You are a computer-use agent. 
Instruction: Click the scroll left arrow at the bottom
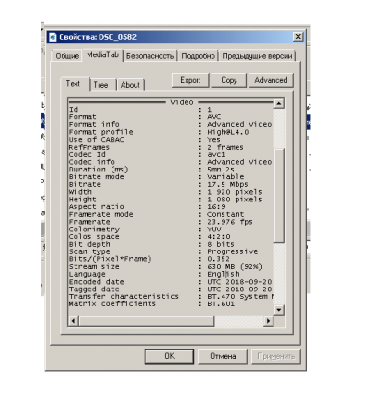coord(73,321)
